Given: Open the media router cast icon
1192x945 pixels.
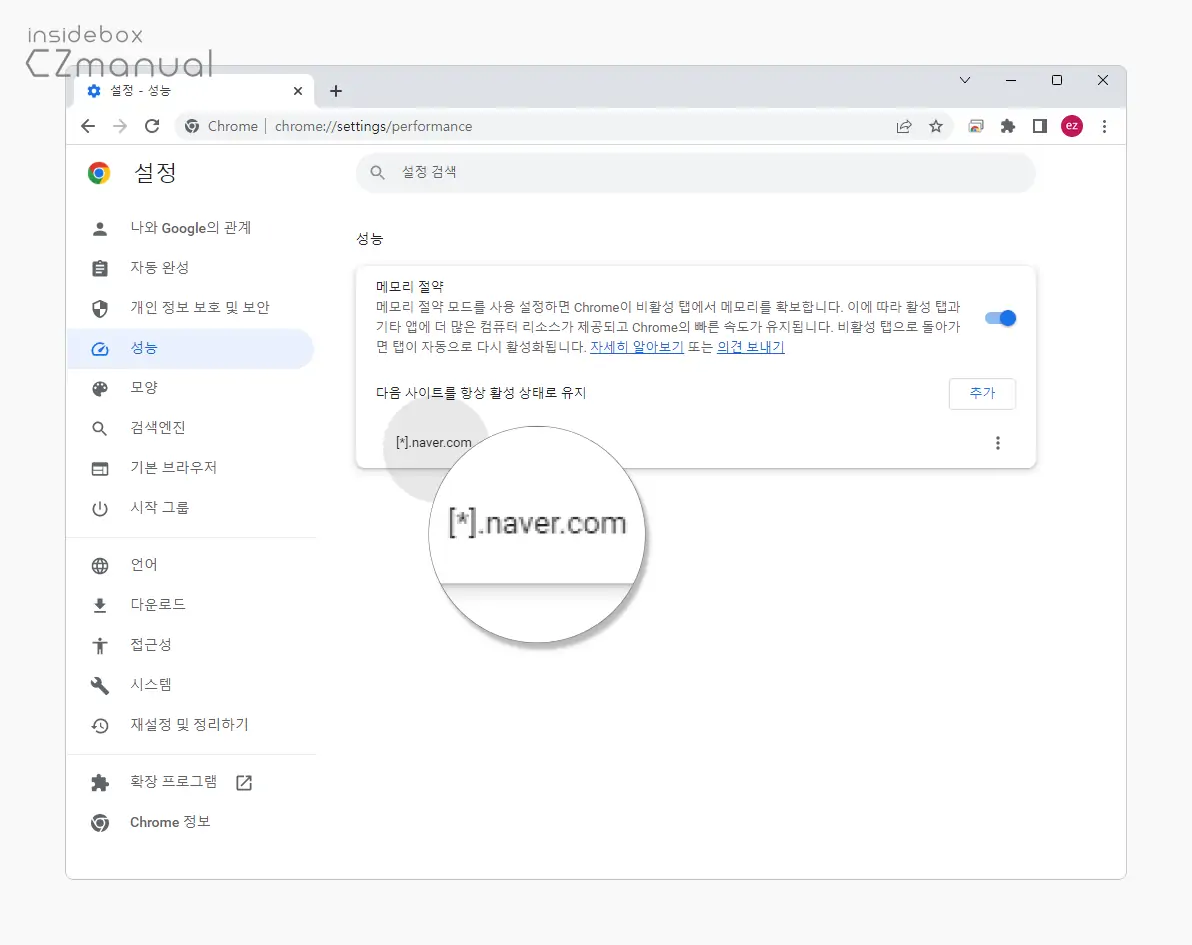Looking at the screenshot, I should pos(976,126).
